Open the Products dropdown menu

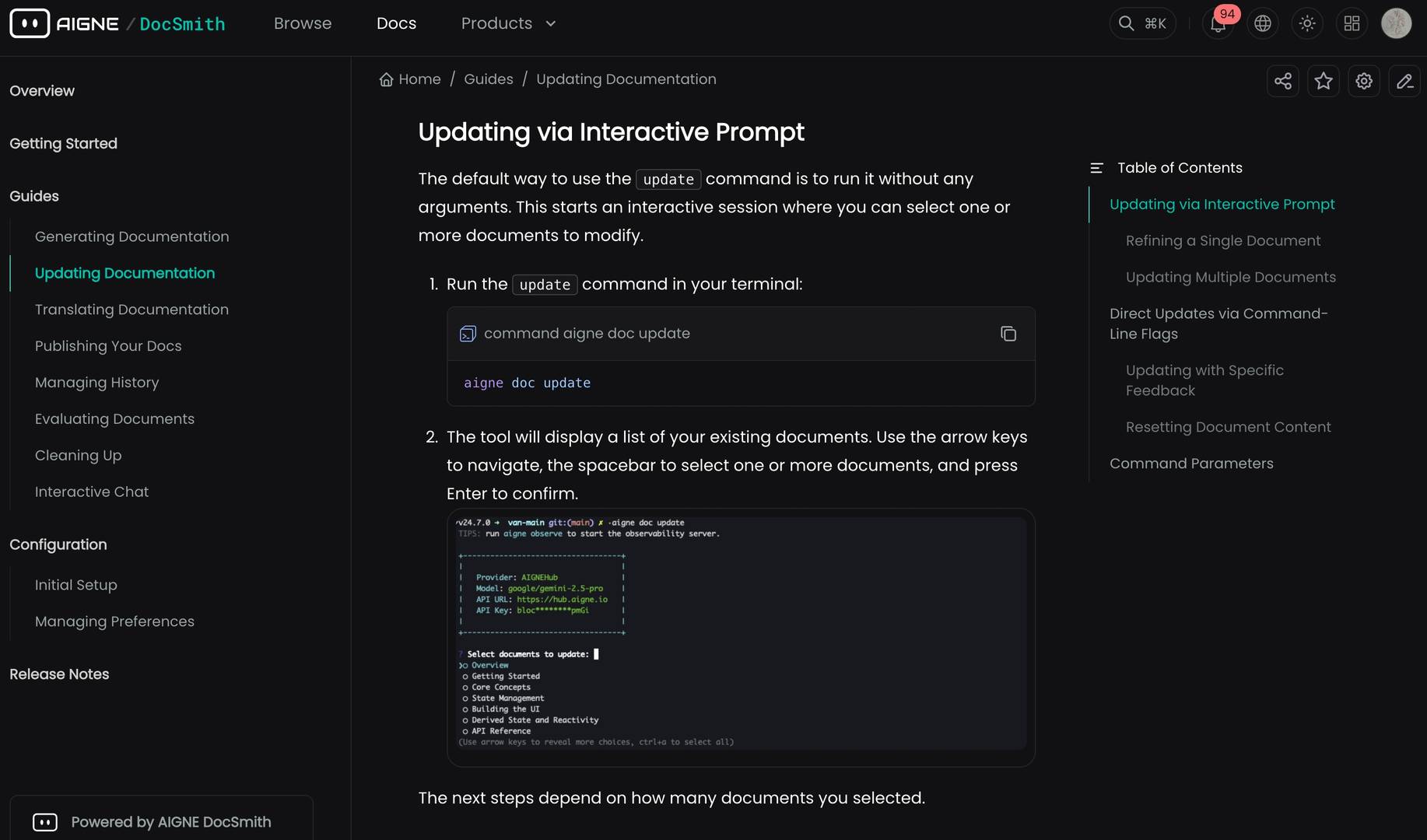tap(507, 23)
